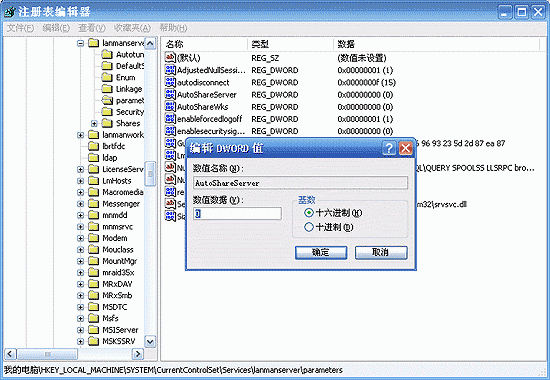
Task: Select the AutoShareServer DWORD icon
Action: 170,94
